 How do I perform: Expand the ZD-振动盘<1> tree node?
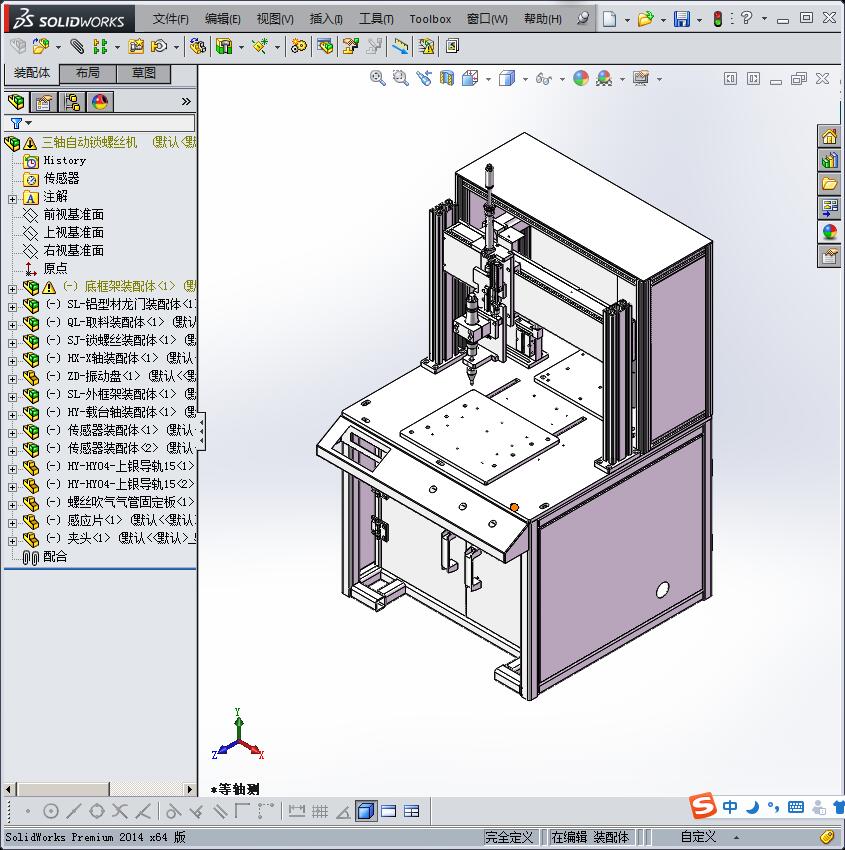tap(12, 379)
